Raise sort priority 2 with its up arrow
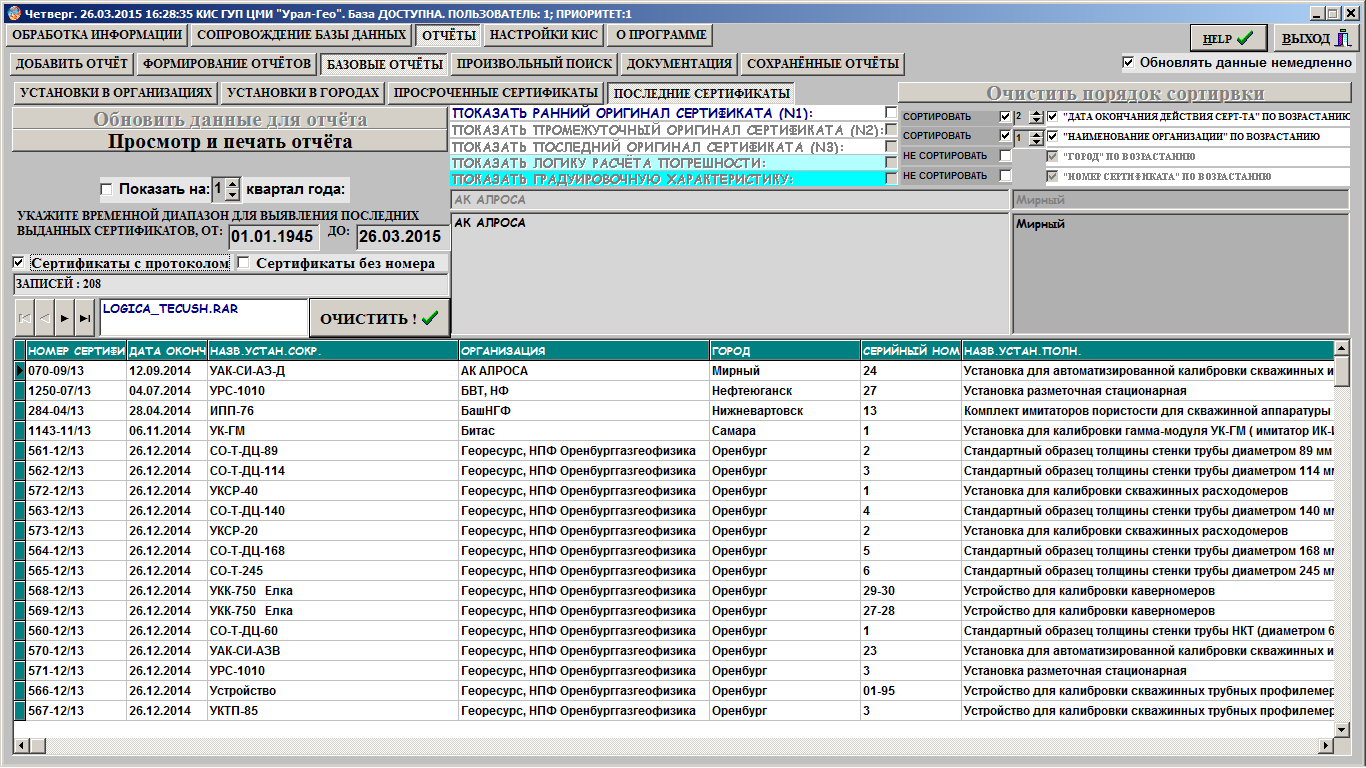 [1036, 113]
